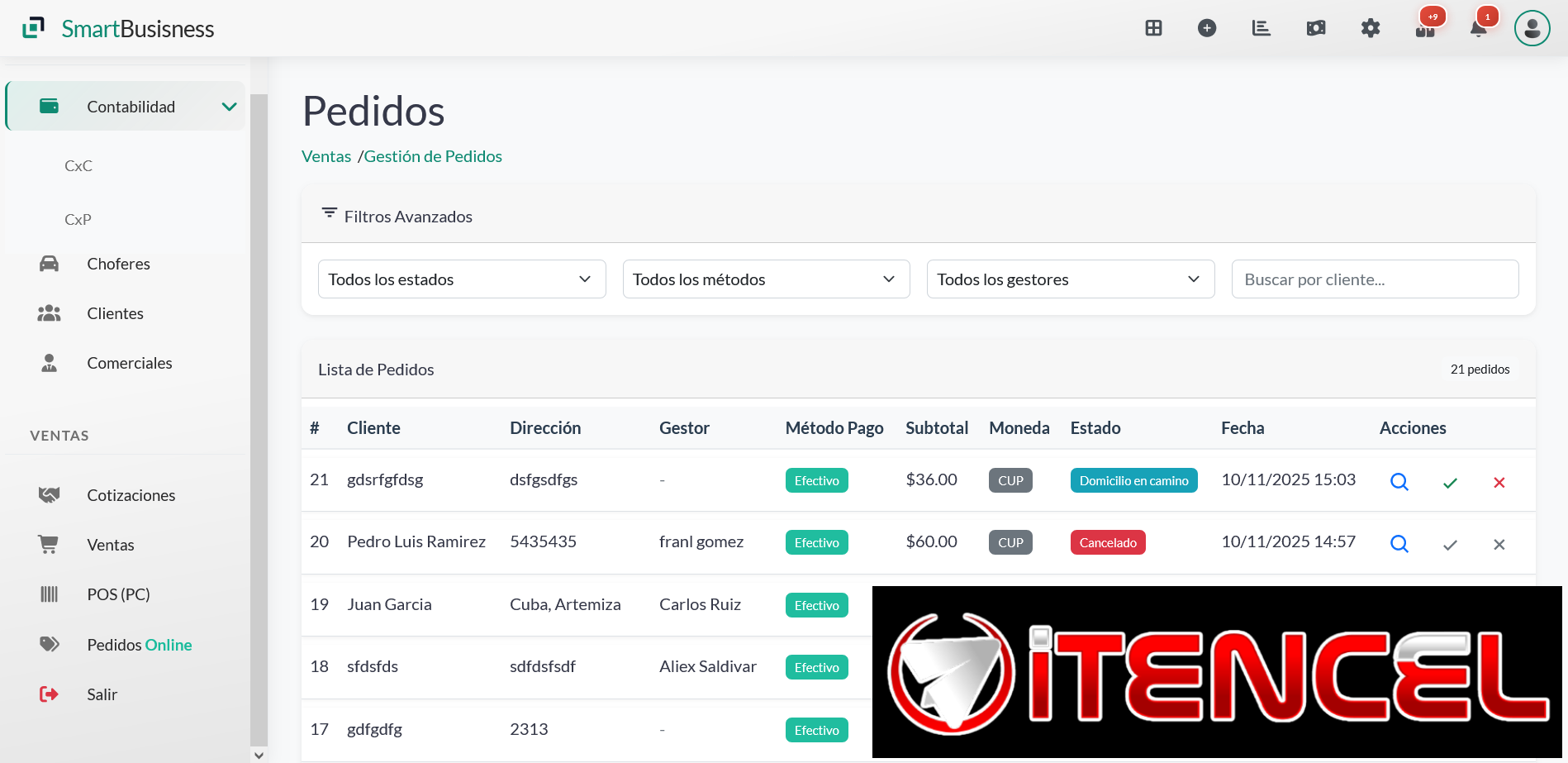Expand the Todos los gestores dropdown

coord(1070,279)
